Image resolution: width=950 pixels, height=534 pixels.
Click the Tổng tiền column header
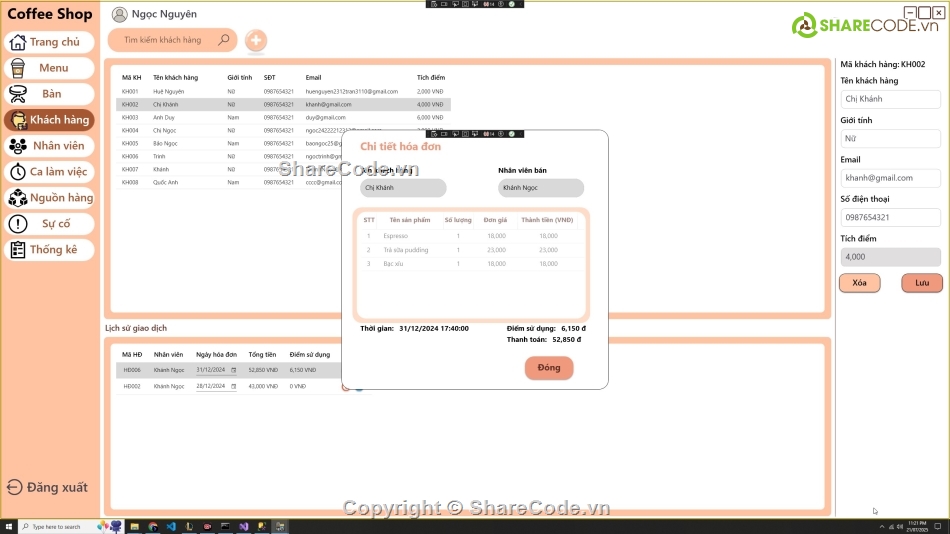click(262, 355)
